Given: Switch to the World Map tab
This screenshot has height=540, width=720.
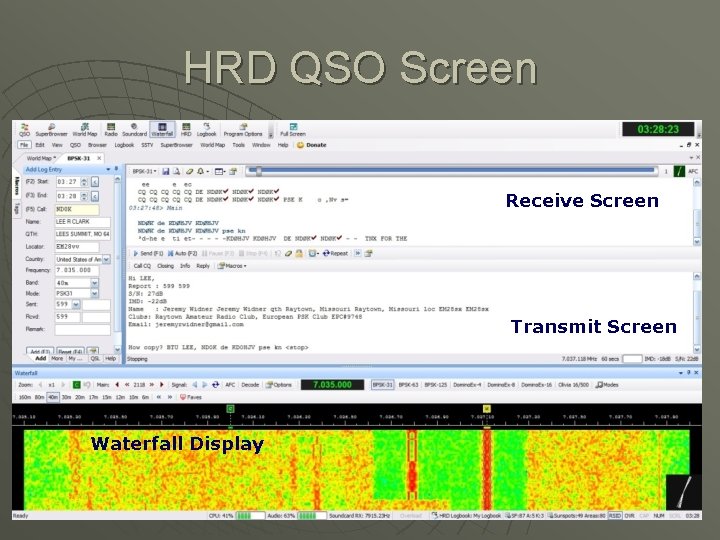Looking at the screenshot, I should (x=40, y=158).
